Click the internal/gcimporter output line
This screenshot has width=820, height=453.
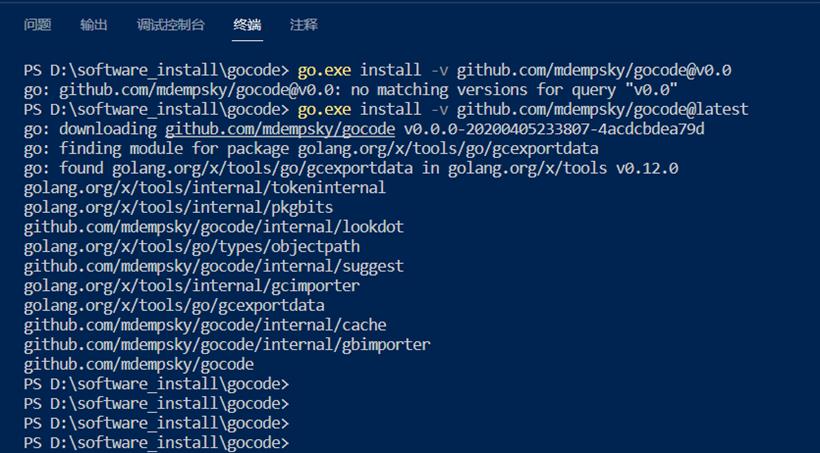click(191, 286)
